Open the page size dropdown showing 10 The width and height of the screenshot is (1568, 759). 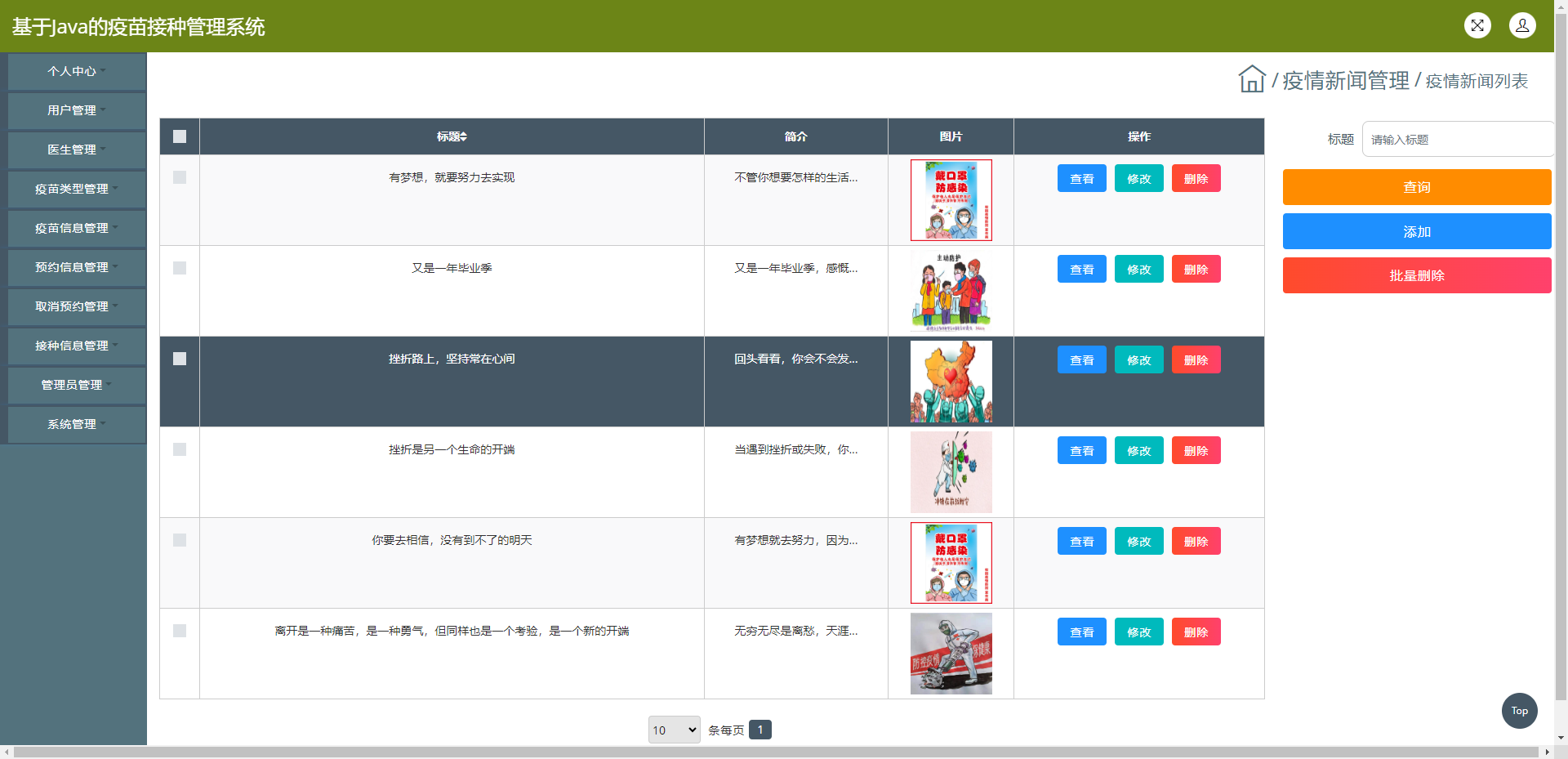[x=674, y=730]
